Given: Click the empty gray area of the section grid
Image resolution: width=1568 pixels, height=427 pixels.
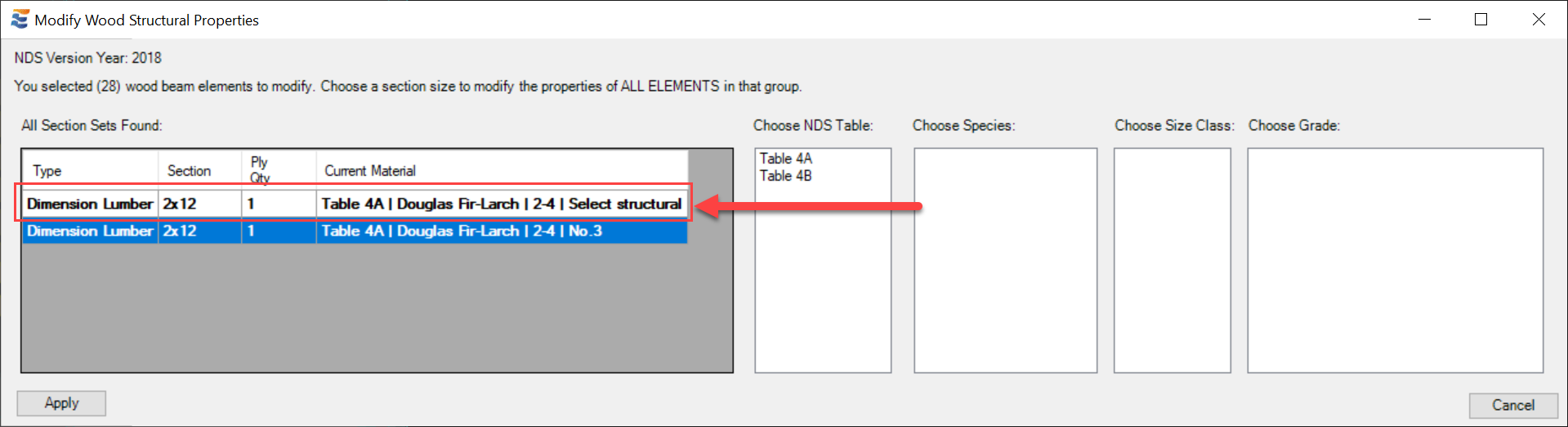Looking at the screenshot, I should pos(376,311).
